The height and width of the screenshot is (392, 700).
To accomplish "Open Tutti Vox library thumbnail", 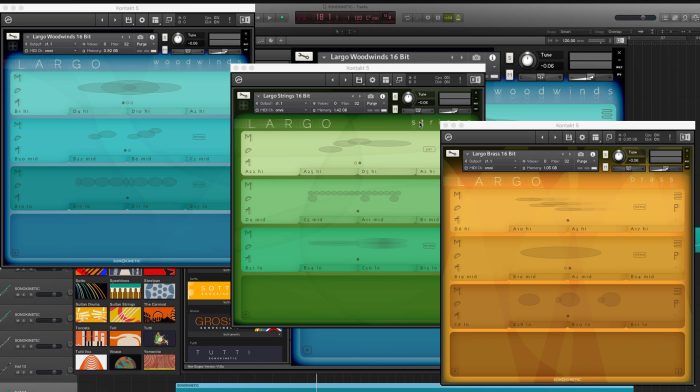I will pyautogui.click(x=91, y=362).
